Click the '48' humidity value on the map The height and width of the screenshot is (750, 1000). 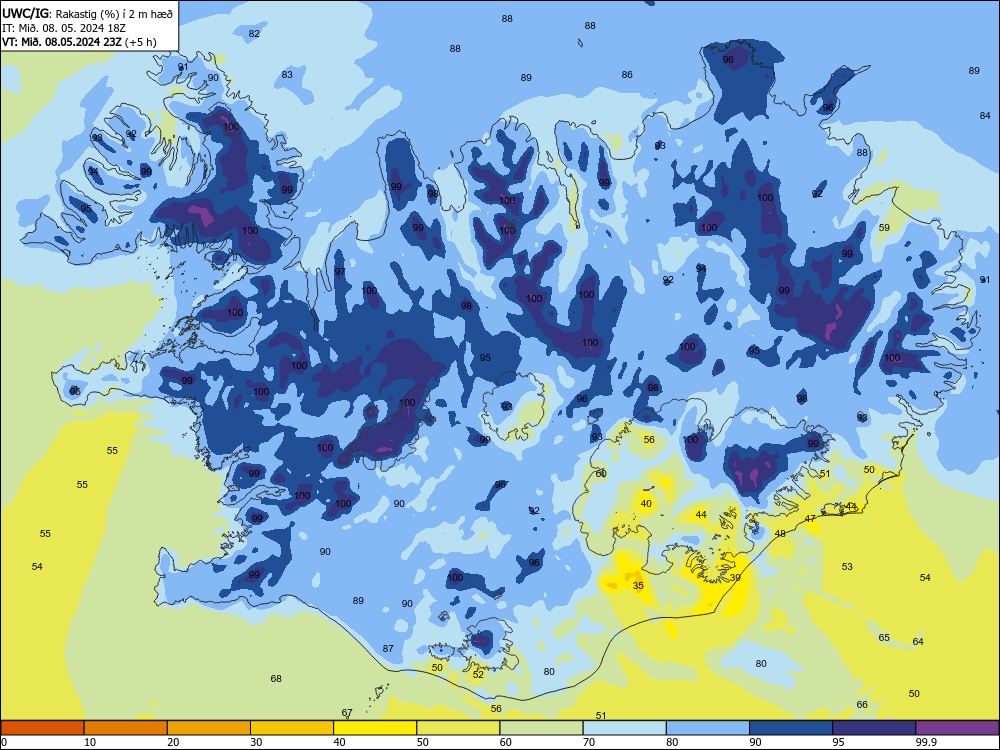pos(780,534)
